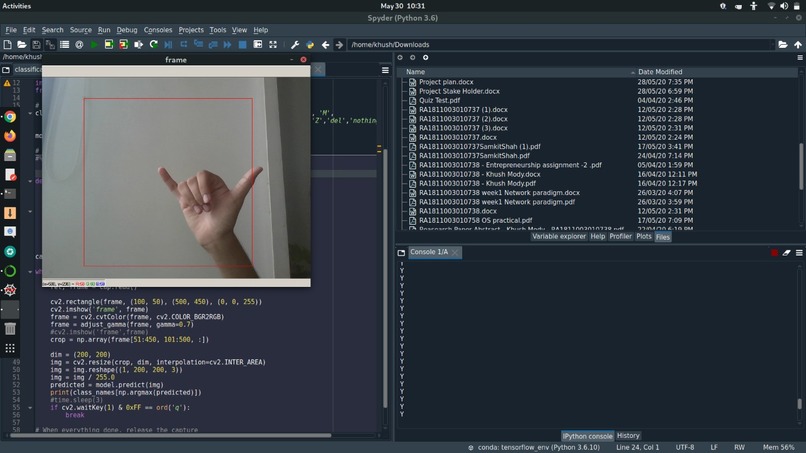Maximize the current pane
This screenshot has width=806, height=453.
point(258,45)
